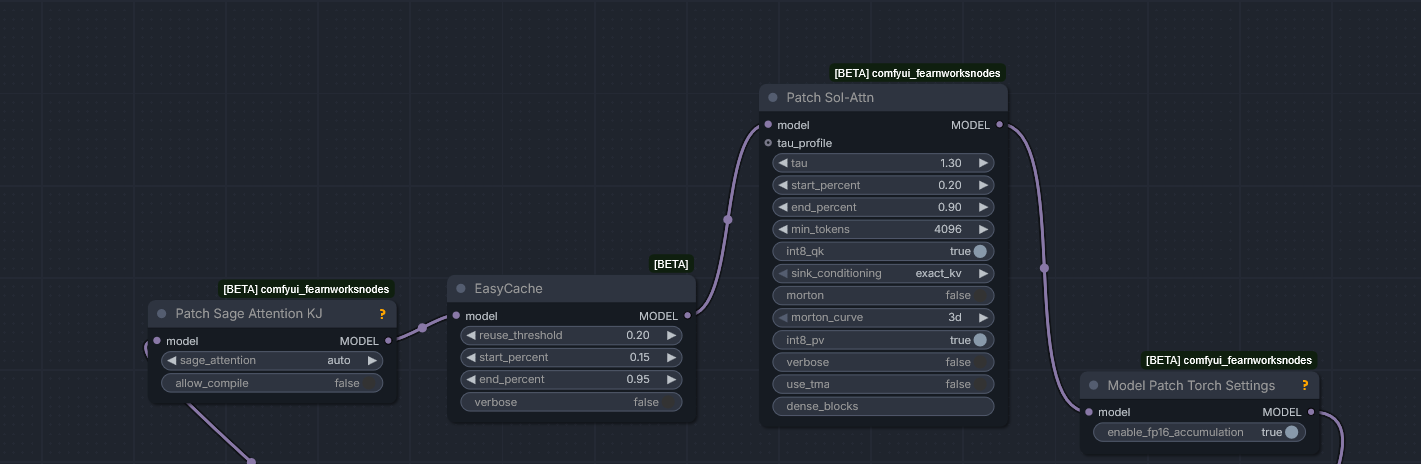Click the Patch Sage Attention model input socket
Viewport: 1421px width, 464px height.
click(x=156, y=340)
